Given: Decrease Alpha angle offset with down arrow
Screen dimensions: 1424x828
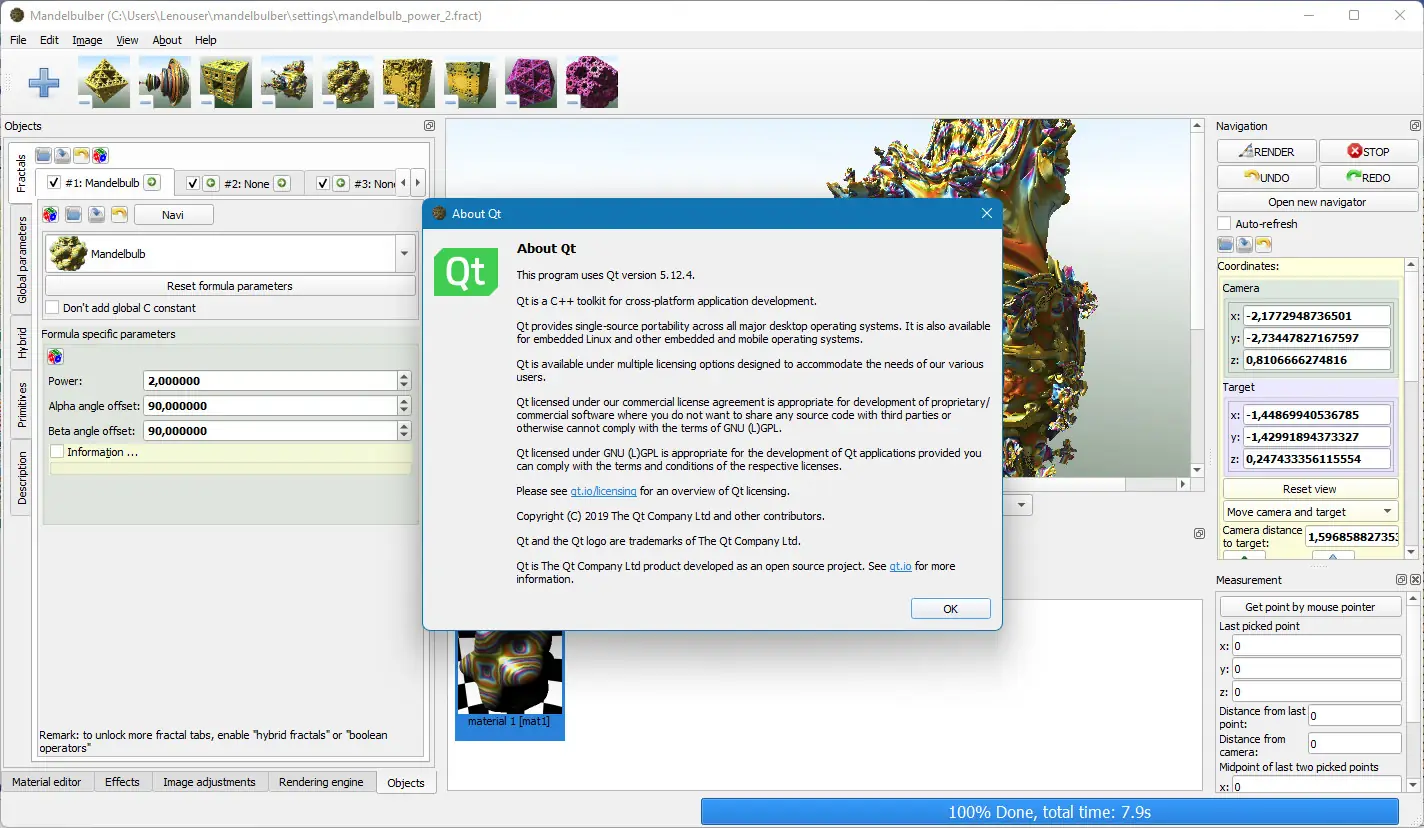Looking at the screenshot, I should coord(404,411).
